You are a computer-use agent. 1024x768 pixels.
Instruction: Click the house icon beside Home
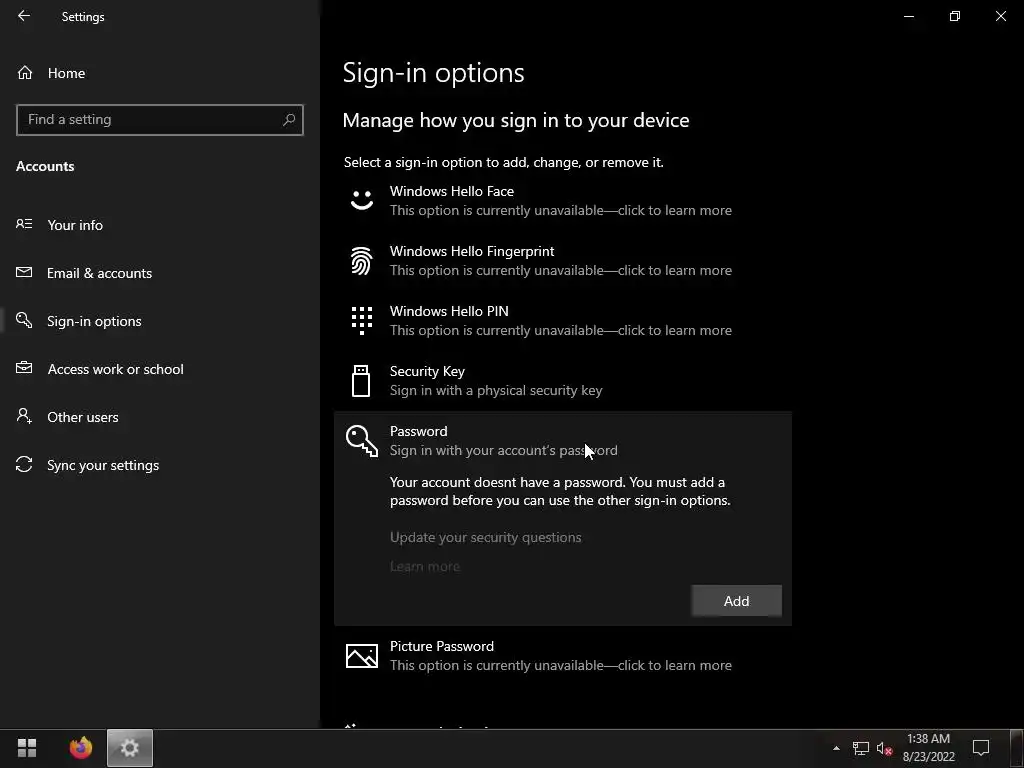pos(25,72)
